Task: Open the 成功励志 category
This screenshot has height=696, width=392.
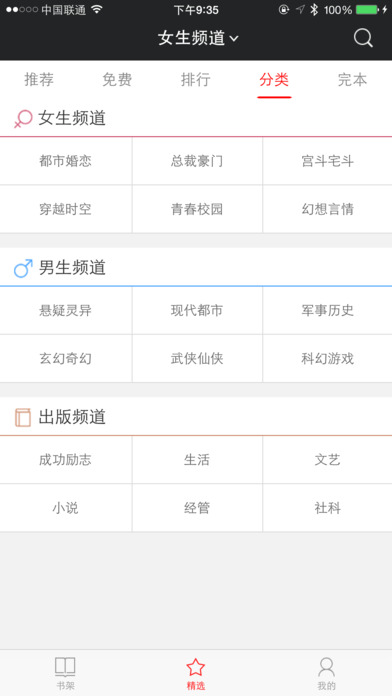Action: click(66, 459)
